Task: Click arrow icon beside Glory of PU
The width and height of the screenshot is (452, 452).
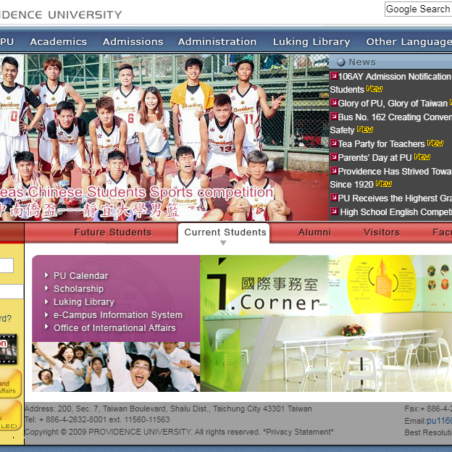Action: point(334,103)
